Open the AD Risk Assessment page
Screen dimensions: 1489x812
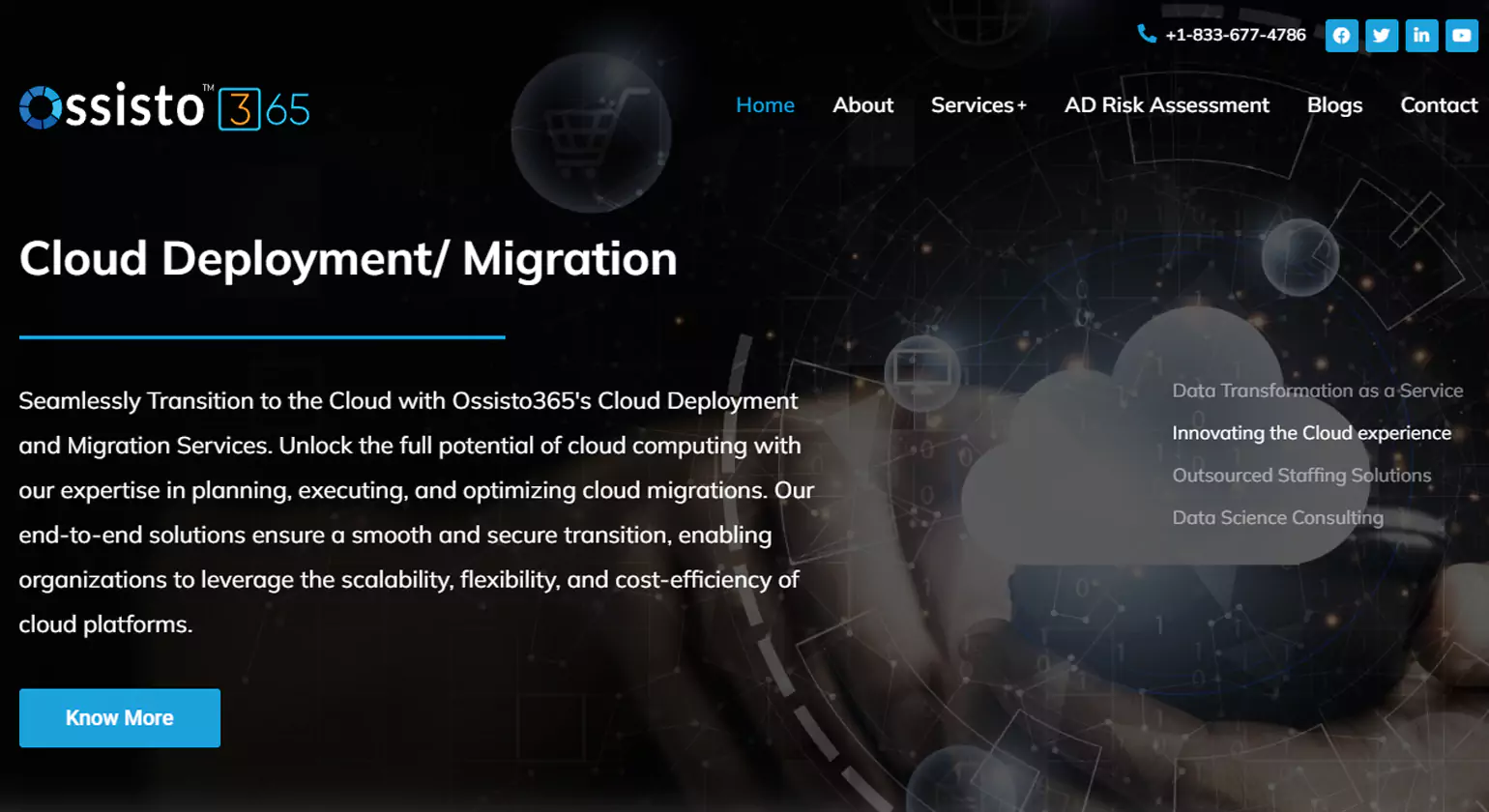[x=1166, y=105]
